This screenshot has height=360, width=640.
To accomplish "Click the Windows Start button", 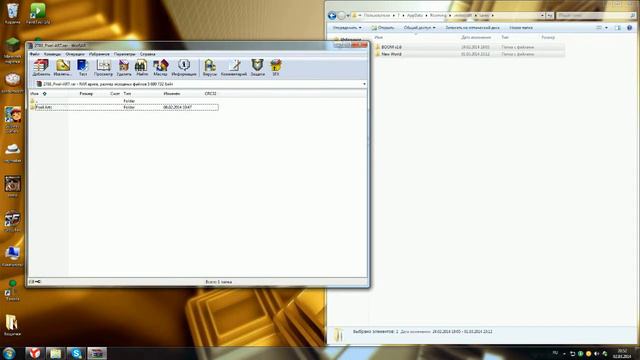I will (x=9, y=353).
